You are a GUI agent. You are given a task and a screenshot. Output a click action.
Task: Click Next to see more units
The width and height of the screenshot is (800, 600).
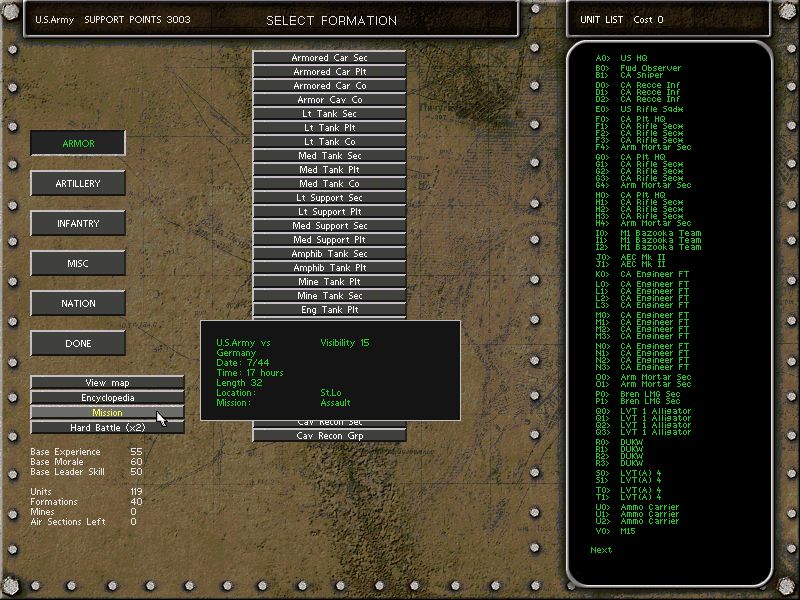click(600, 549)
